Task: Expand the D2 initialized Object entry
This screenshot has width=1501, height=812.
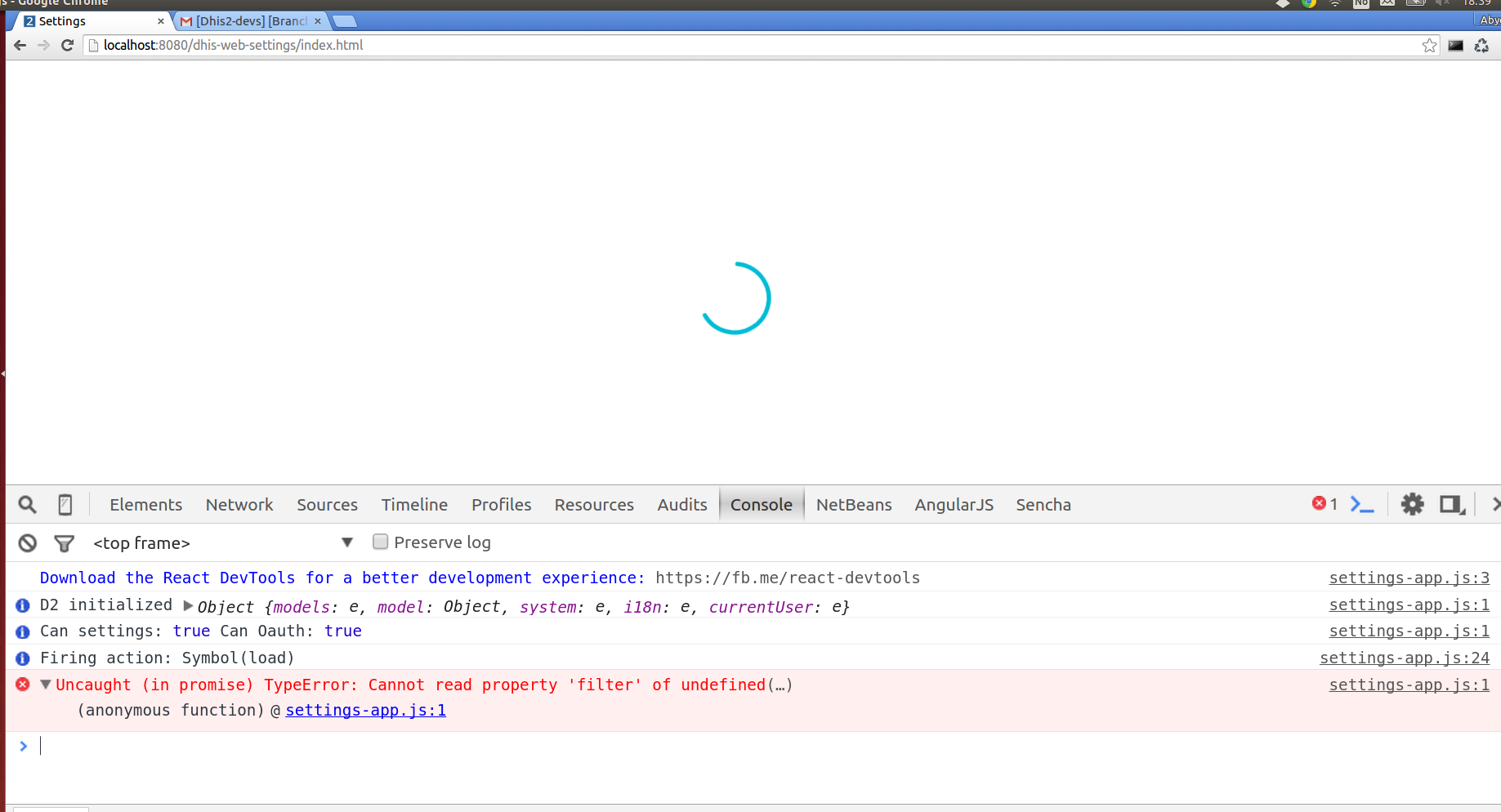Action: coord(189,606)
